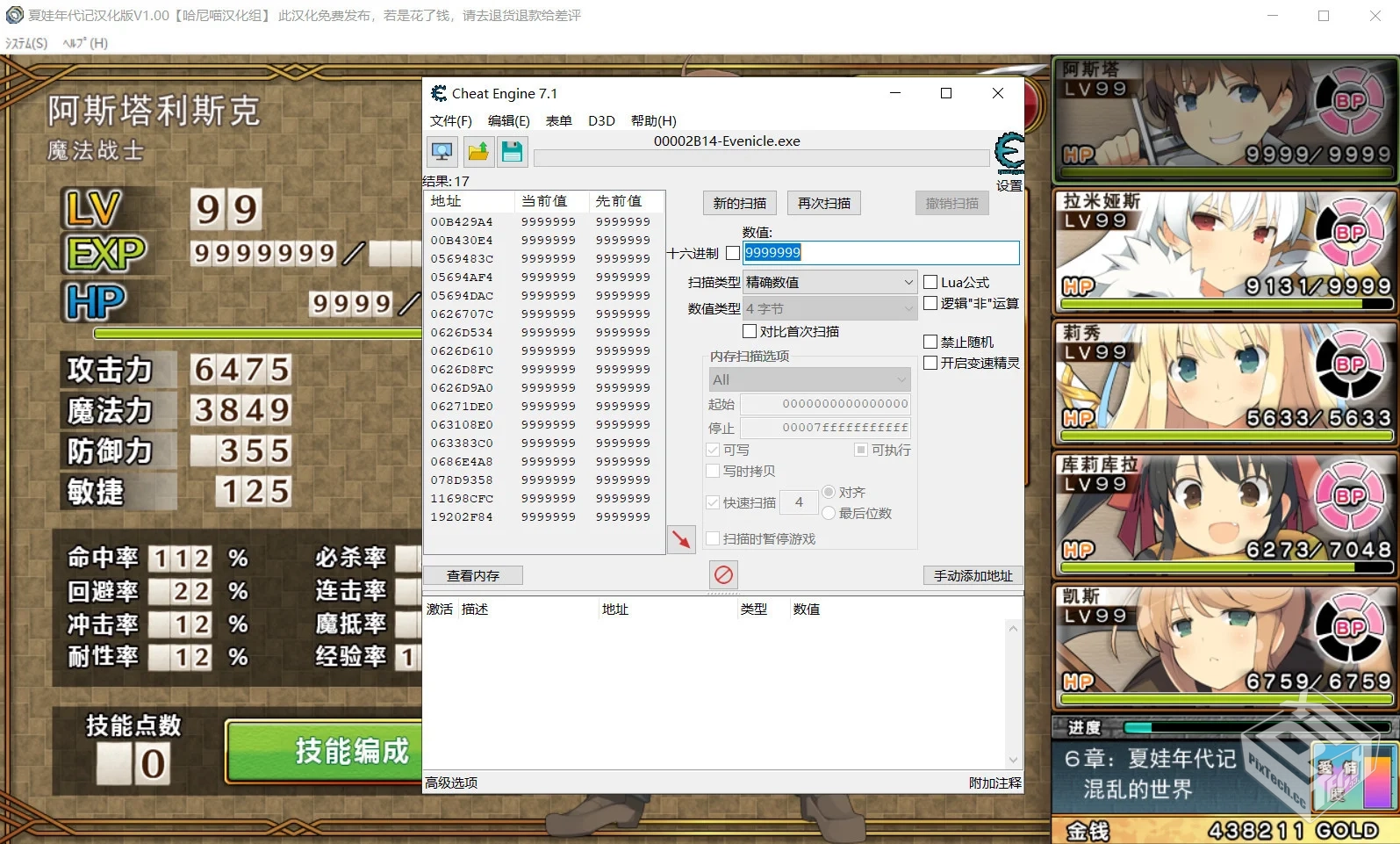This screenshot has width=1400, height=844.
Task: Click the save floppy disk icon
Action: pyautogui.click(x=513, y=151)
